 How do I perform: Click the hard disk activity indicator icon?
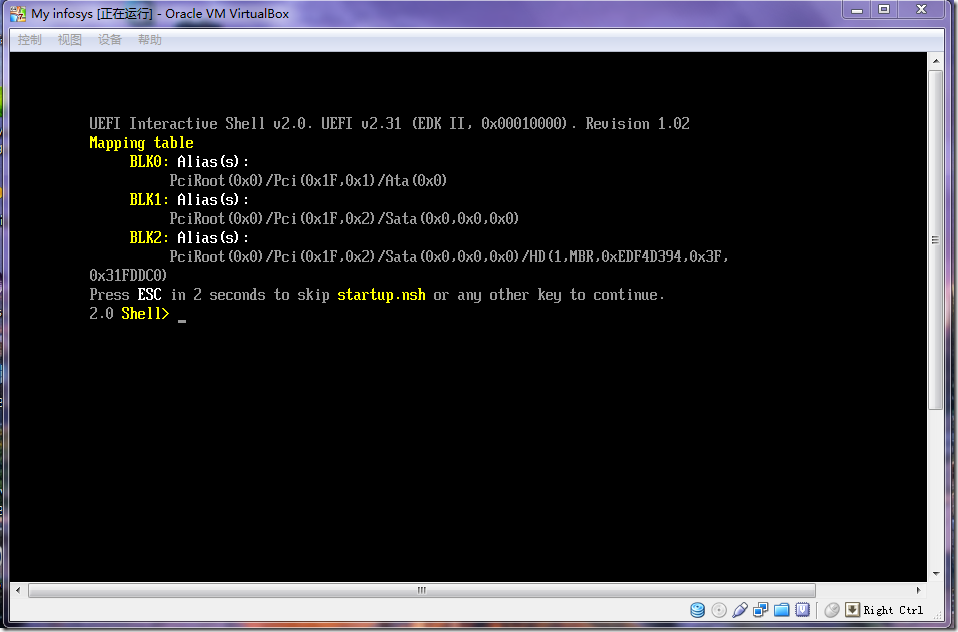(697, 609)
